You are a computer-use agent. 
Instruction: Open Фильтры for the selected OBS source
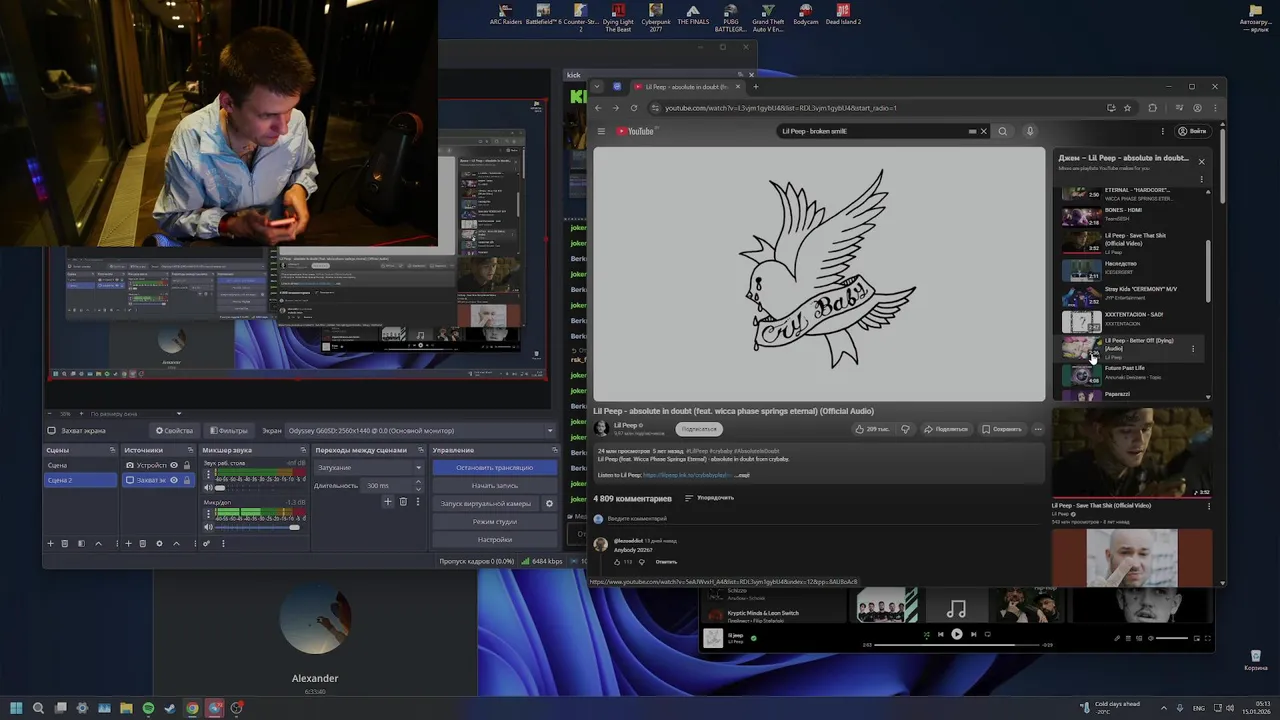(x=228, y=431)
